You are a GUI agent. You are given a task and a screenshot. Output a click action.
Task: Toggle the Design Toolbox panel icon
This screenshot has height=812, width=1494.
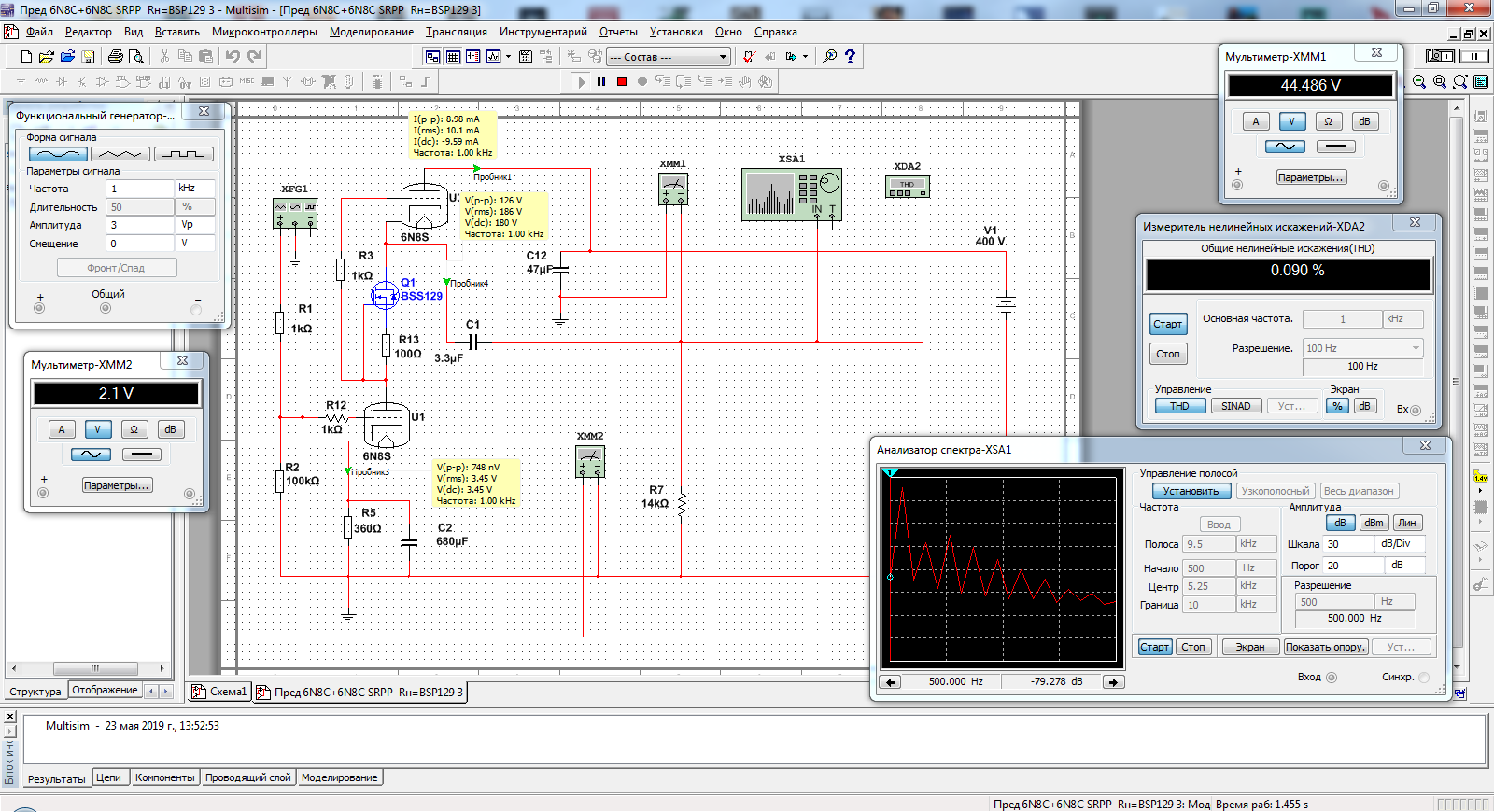click(432, 56)
